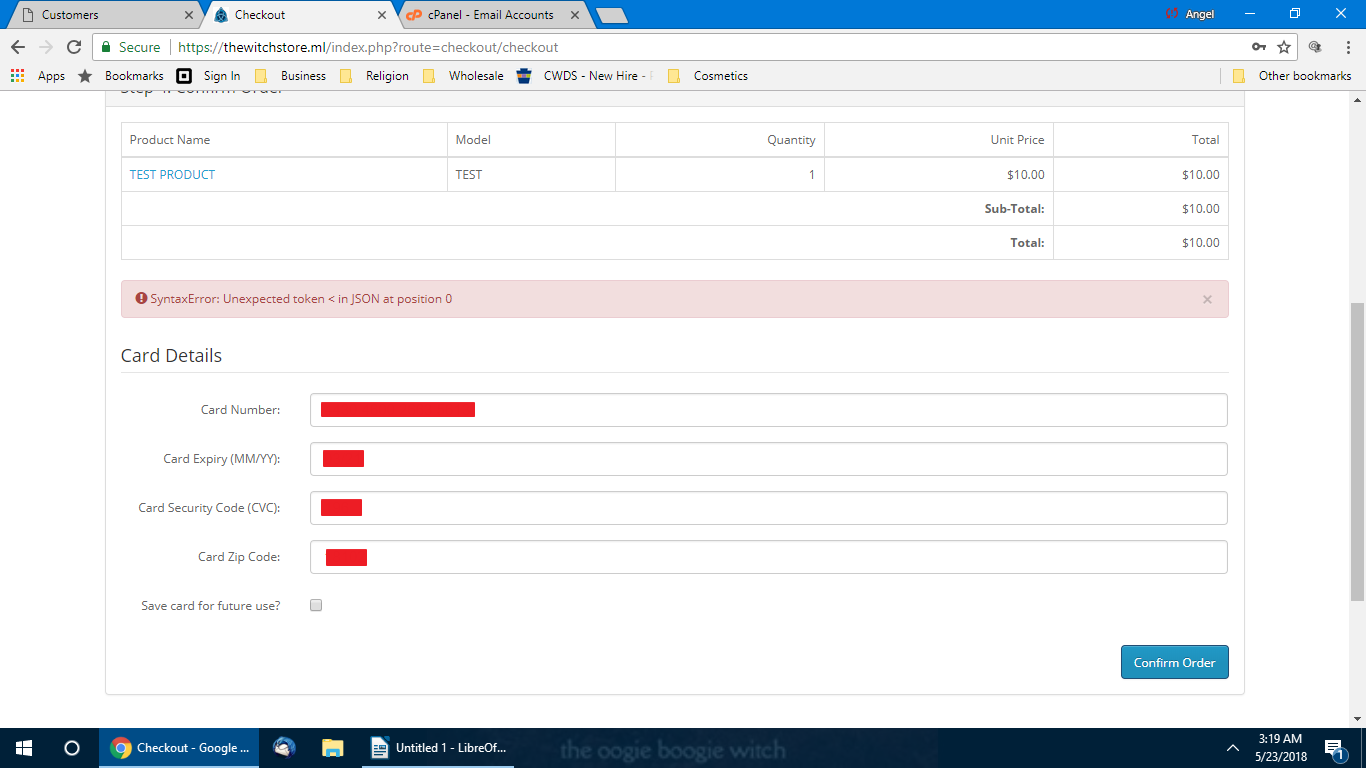Click the Card Details heading

click(x=171, y=356)
